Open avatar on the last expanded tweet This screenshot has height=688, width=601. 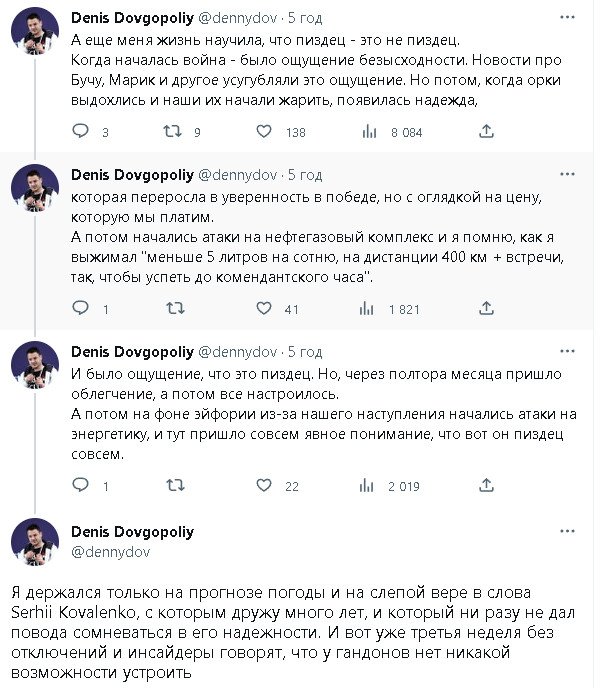point(35,542)
